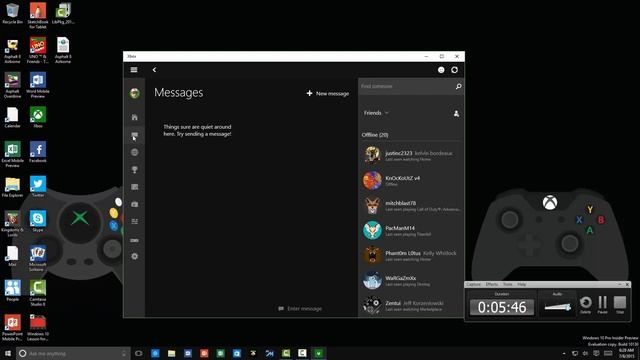This screenshot has width=640, height=360.
Task: Select friend KnOcKoUtZ v4
Action: coord(411,180)
